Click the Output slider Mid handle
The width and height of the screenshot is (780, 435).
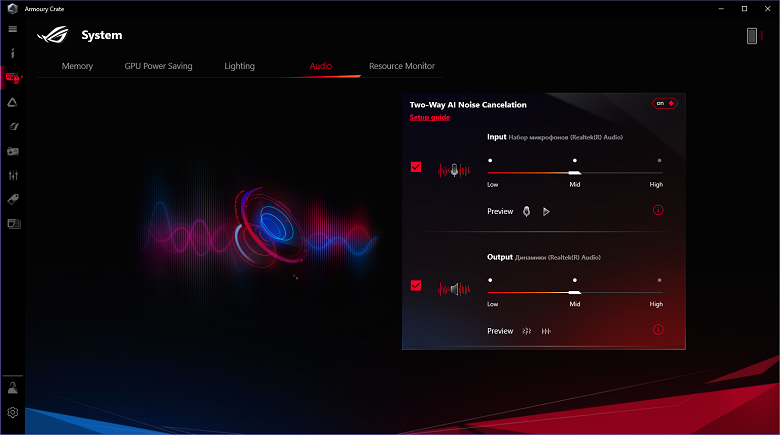pos(575,292)
